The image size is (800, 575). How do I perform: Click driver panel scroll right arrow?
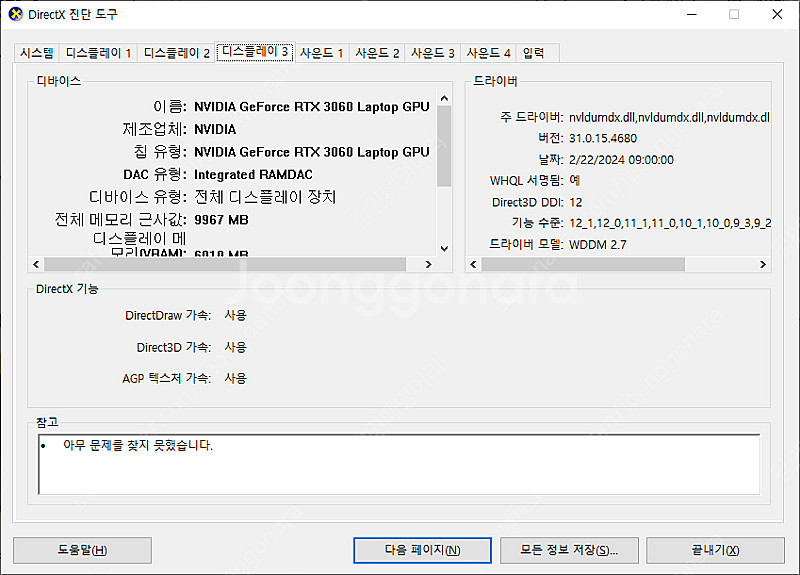[763, 264]
